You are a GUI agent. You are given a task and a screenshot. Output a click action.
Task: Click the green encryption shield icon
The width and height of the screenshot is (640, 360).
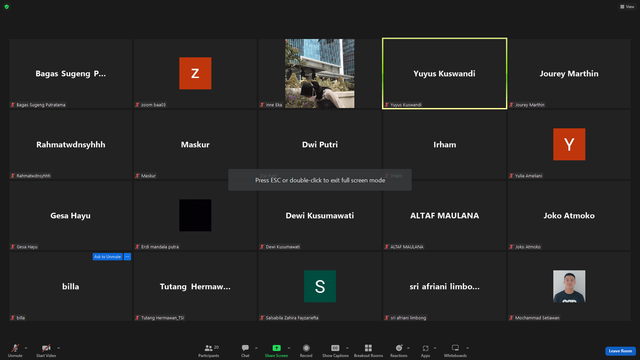point(7,7)
